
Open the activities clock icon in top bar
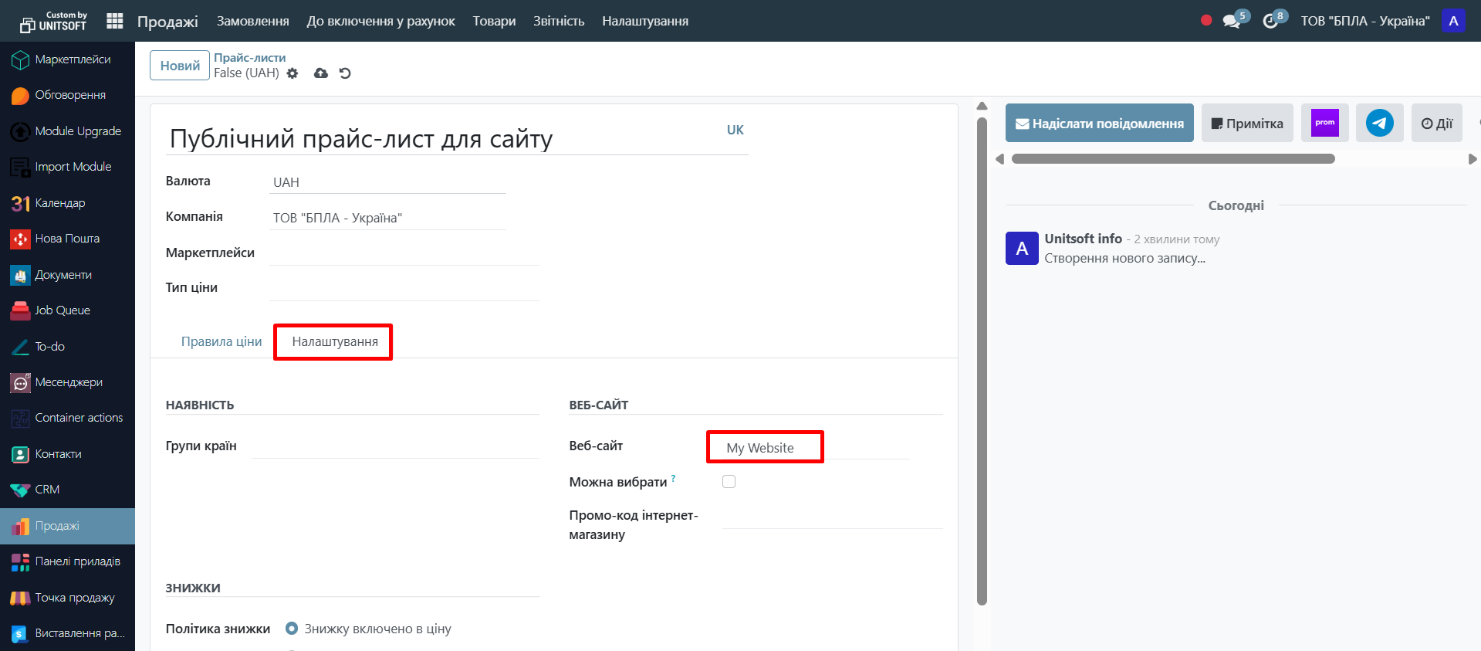click(1270, 21)
